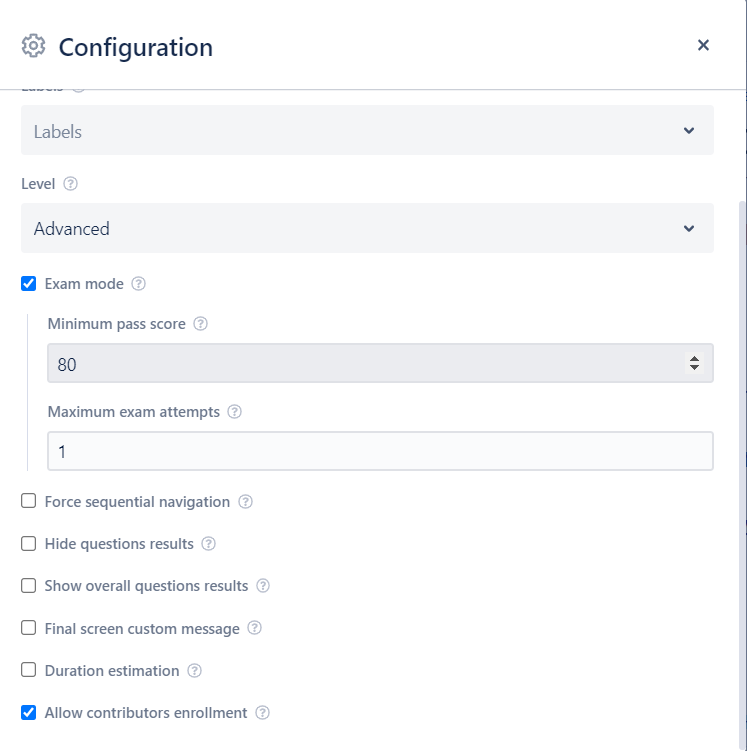Click help icon next to Hide questions results
The width and height of the screenshot is (747, 751).
pos(209,544)
